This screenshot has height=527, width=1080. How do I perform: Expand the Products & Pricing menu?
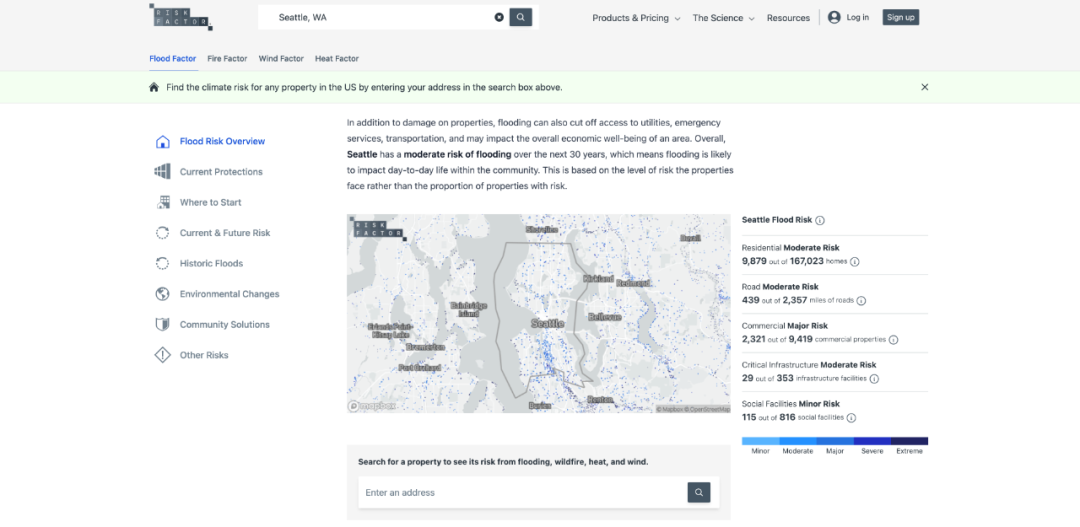point(636,18)
